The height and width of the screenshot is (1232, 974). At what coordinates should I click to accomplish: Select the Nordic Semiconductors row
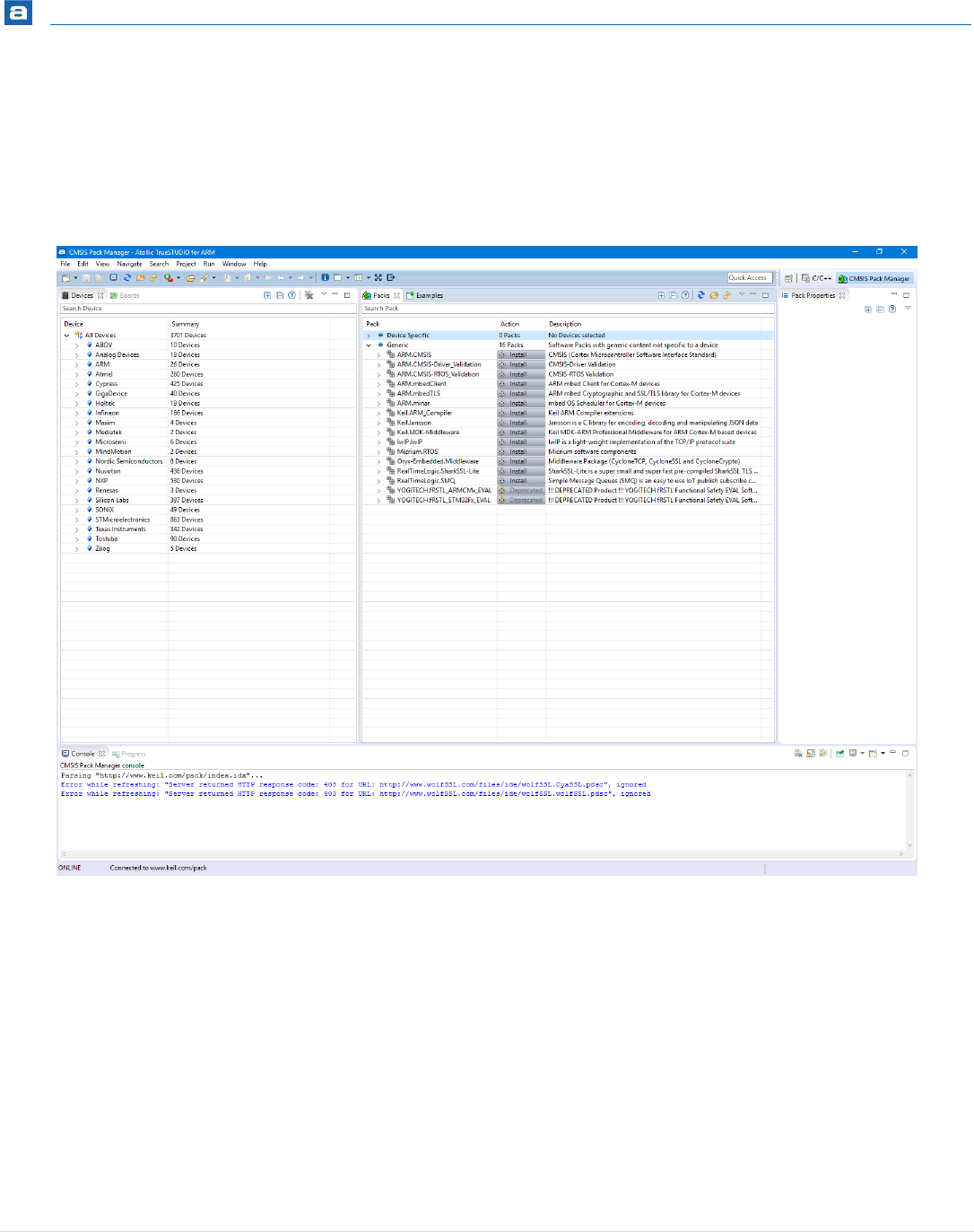click(208, 461)
